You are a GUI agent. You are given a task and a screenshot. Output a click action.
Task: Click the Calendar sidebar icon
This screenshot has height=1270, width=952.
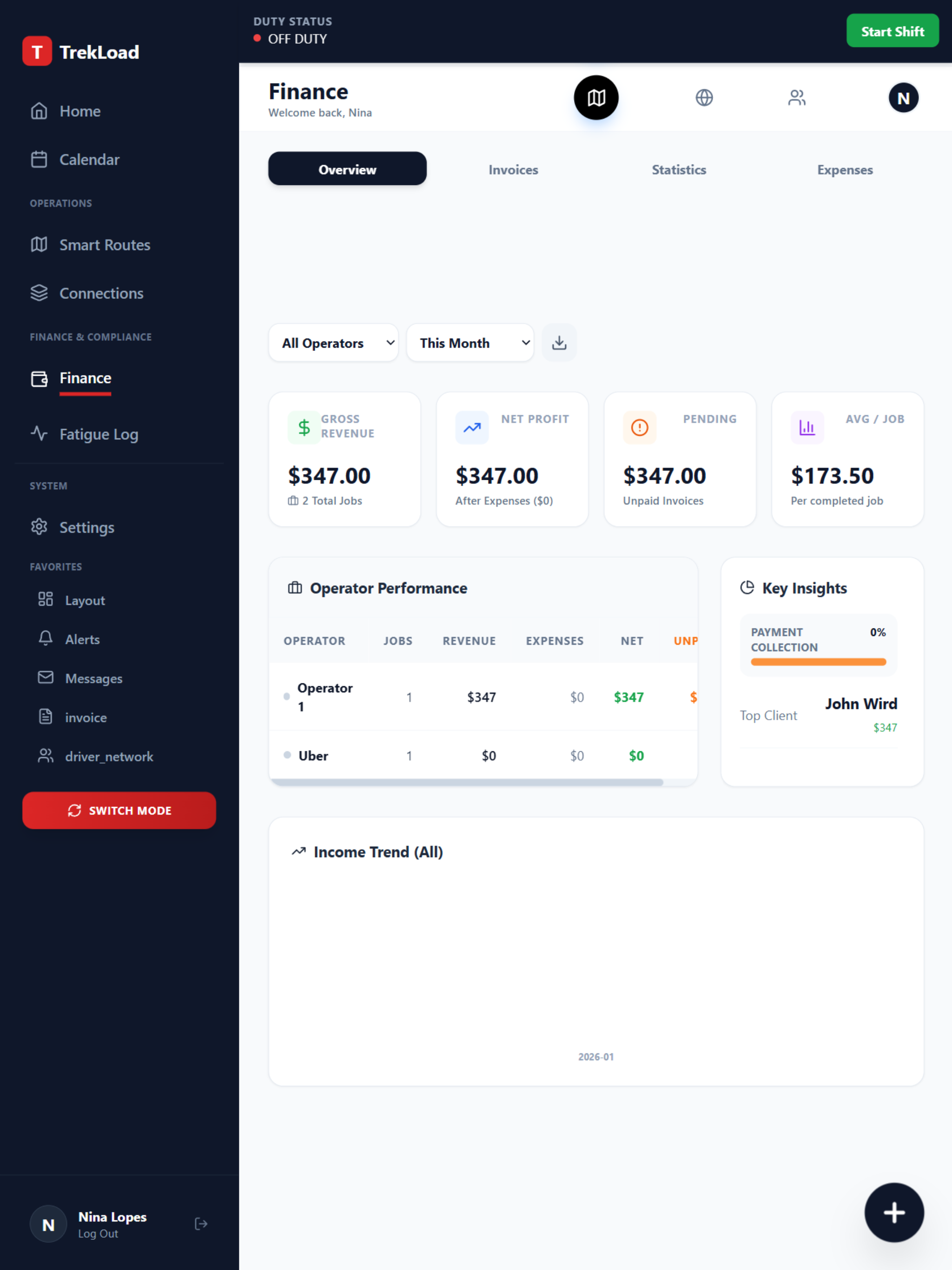(39, 159)
